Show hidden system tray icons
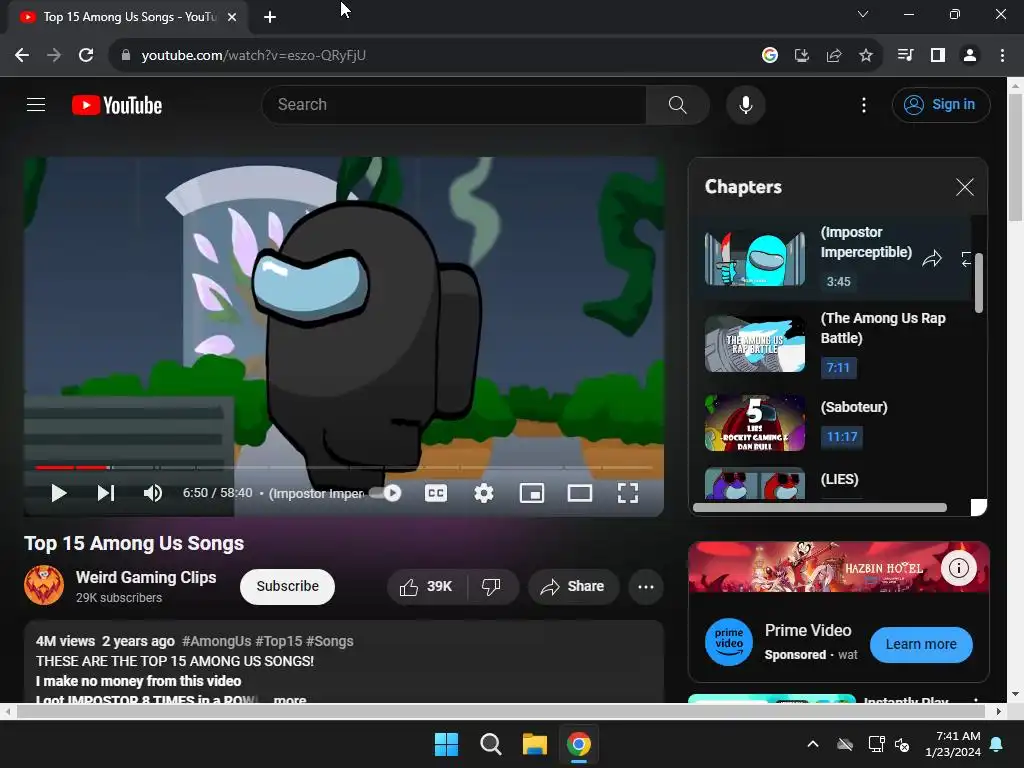The image size is (1024, 768). (x=812, y=744)
